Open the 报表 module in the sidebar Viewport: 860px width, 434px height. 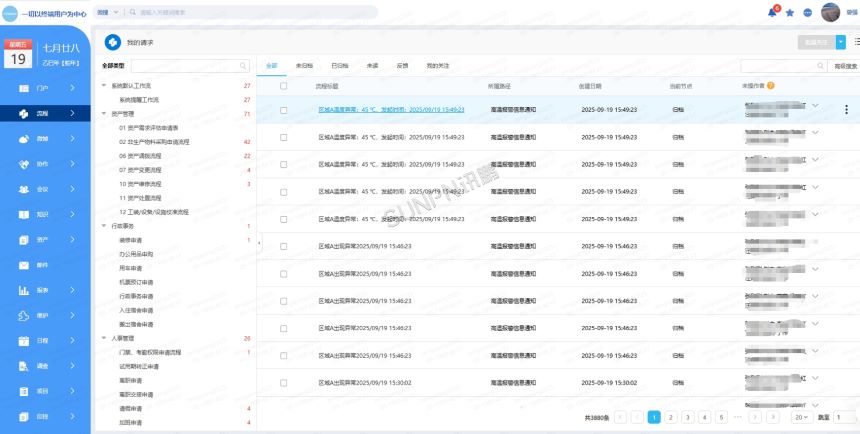click(x=45, y=291)
